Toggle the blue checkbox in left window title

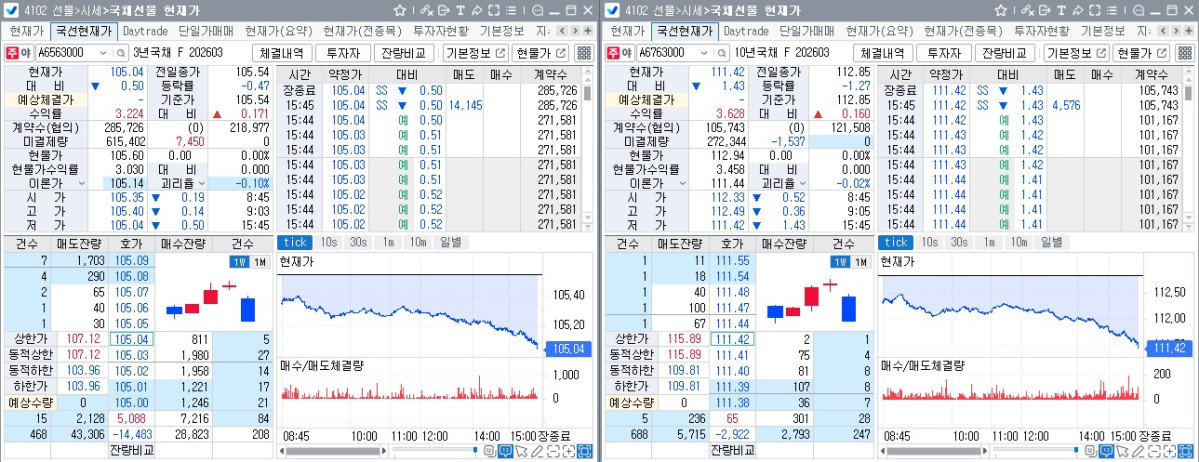click(x=12, y=11)
